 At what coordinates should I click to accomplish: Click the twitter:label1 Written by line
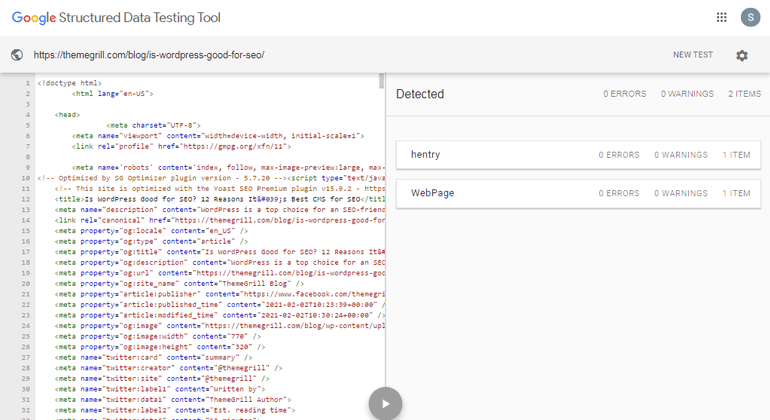[160, 389]
